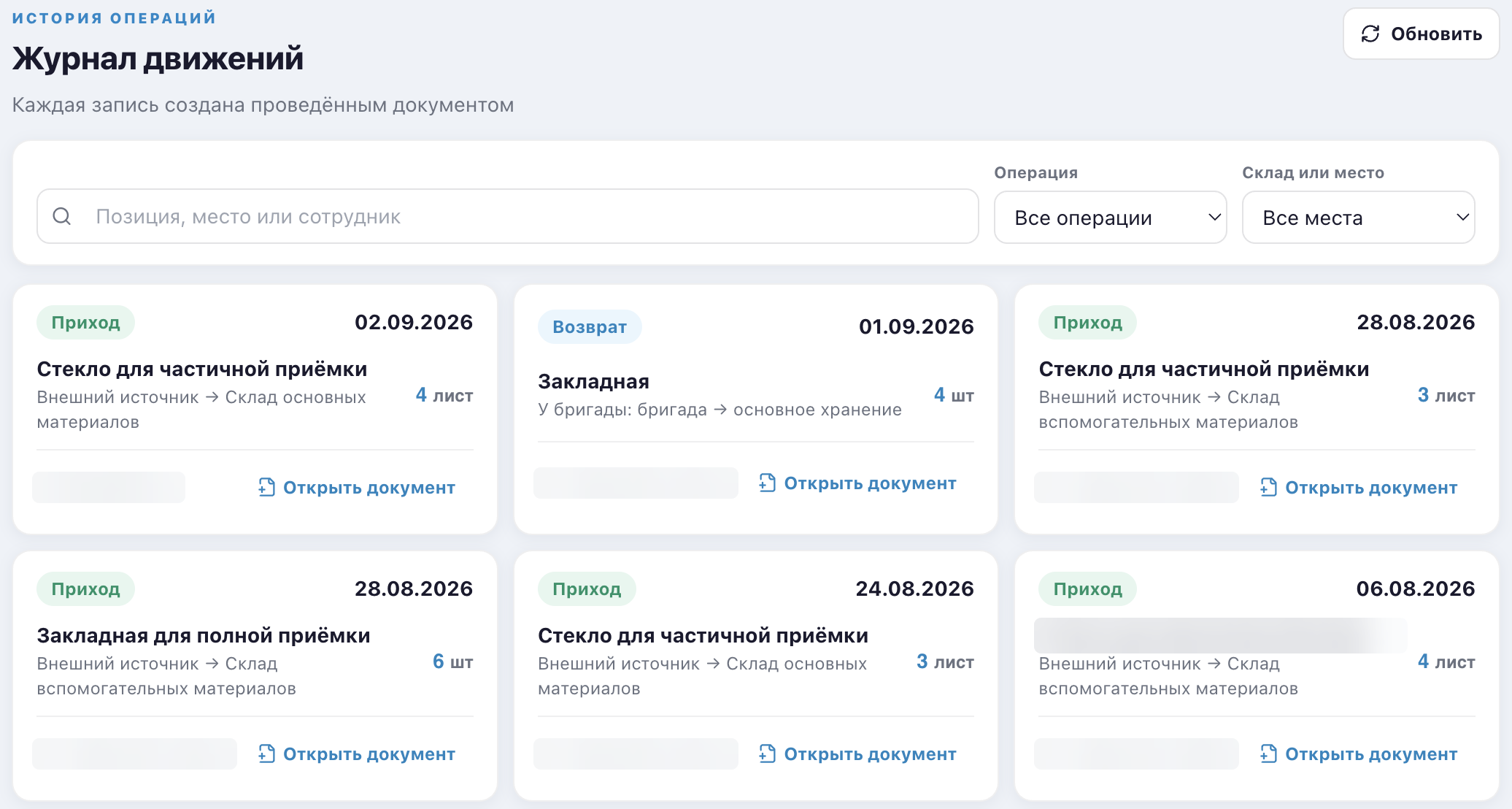This screenshot has height=809, width=1512.
Task: Click Обновить to refresh the journal
Action: (x=1421, y=34)
